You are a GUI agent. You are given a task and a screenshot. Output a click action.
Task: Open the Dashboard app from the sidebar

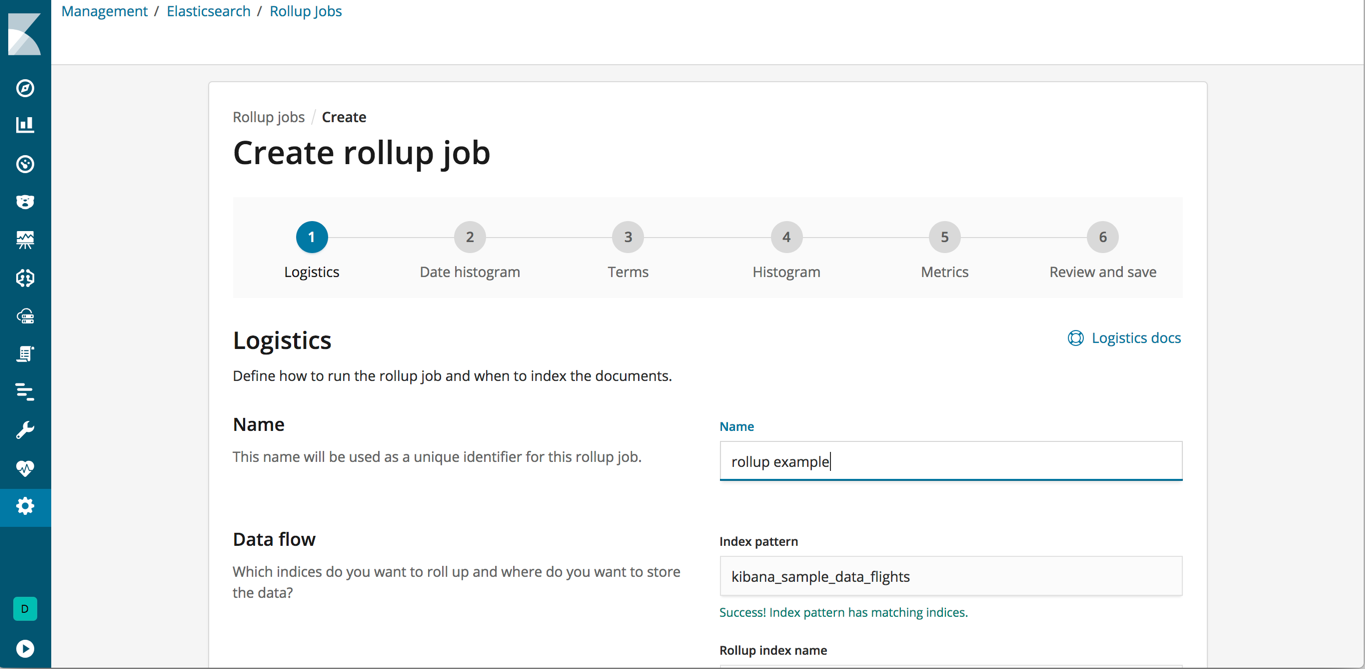point(24,163)
